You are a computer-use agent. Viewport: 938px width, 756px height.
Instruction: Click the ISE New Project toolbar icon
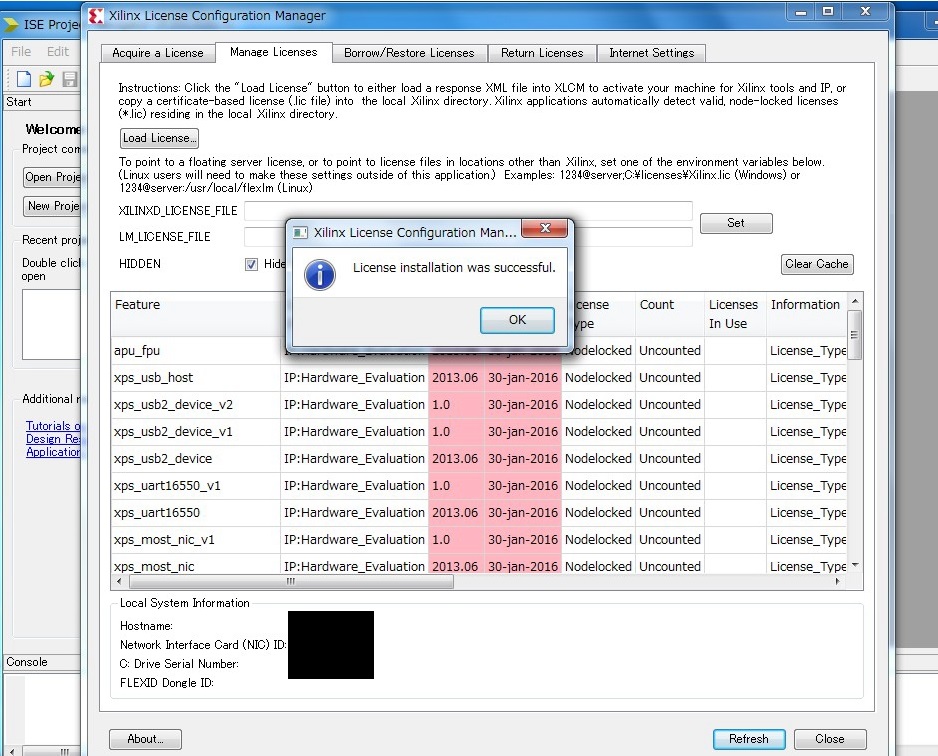pyautogui.click(x=24, y=78)
